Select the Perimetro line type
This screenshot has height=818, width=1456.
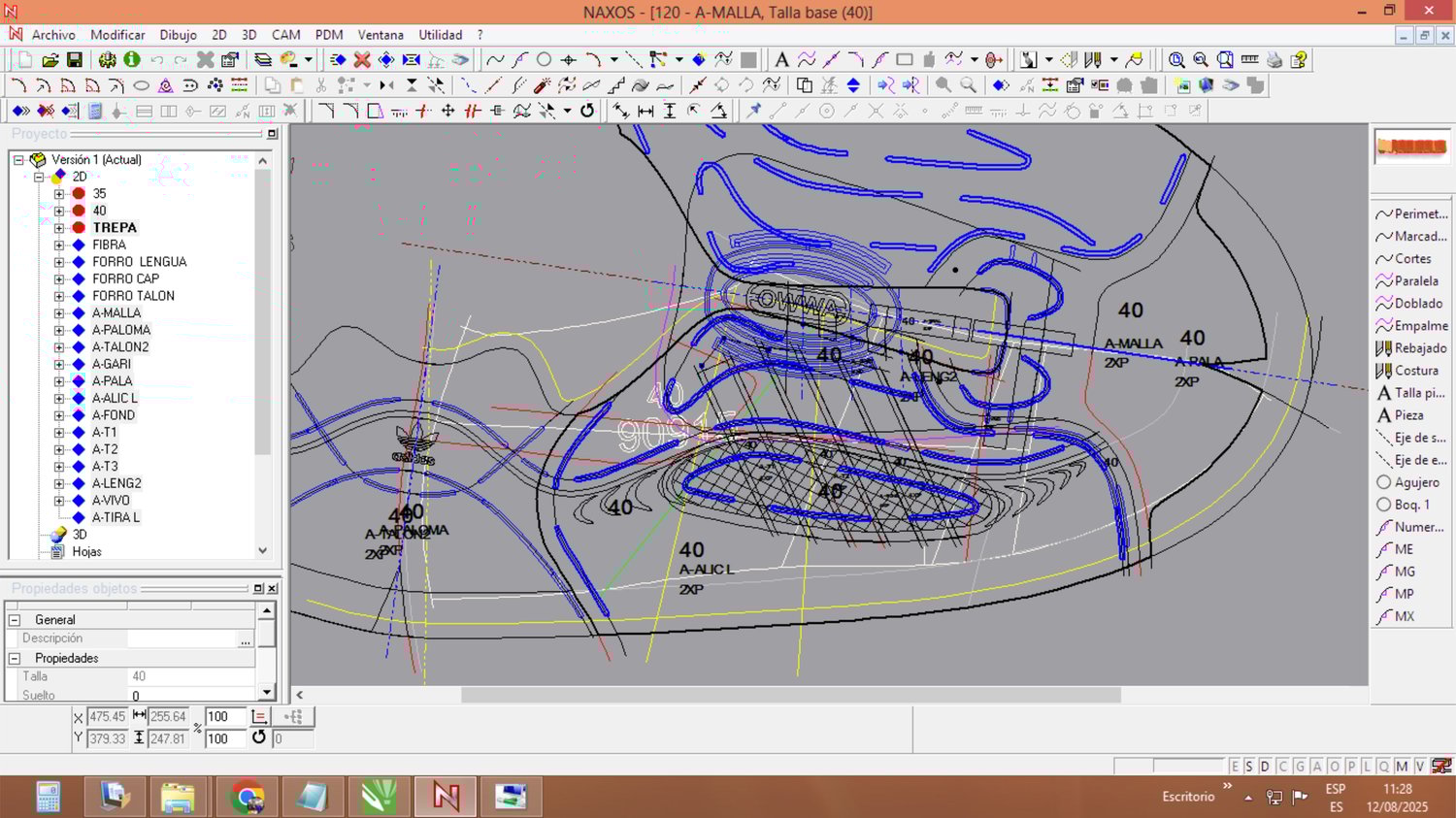click(x=1411, y=213)
